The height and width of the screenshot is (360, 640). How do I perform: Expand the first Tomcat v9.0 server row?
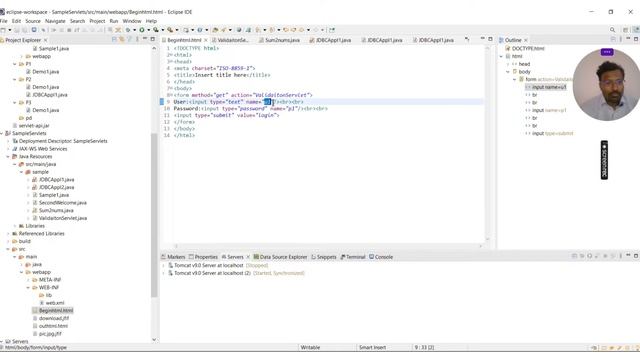[164, 265]
